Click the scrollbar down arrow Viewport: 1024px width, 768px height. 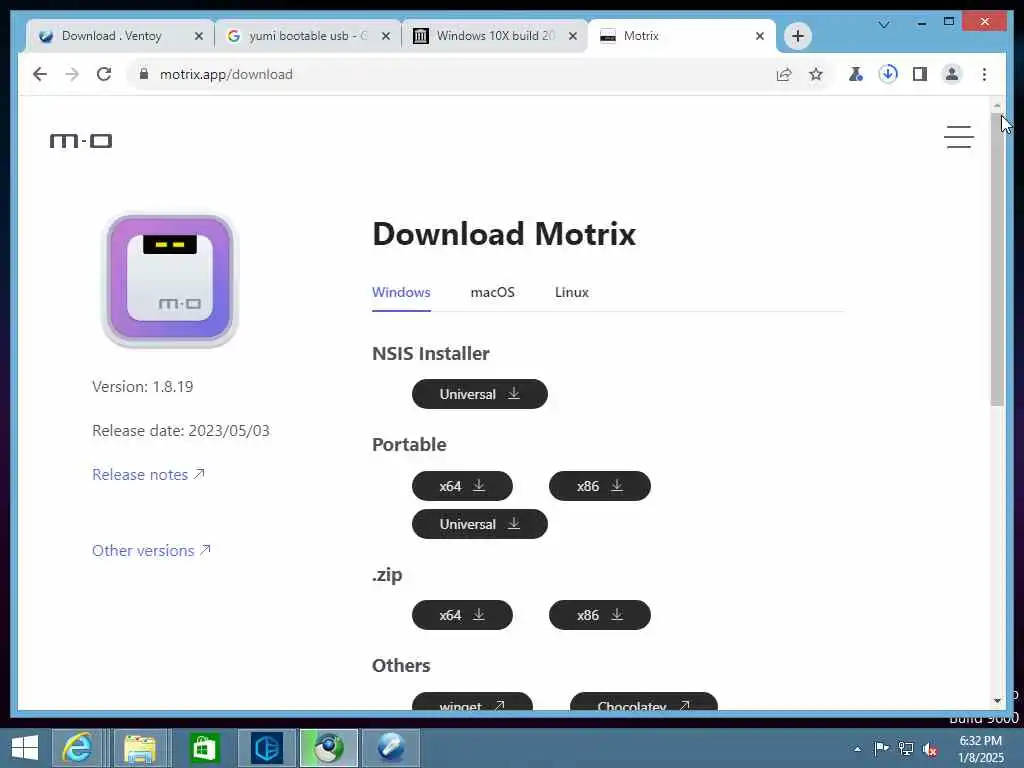tap(997, 701)
